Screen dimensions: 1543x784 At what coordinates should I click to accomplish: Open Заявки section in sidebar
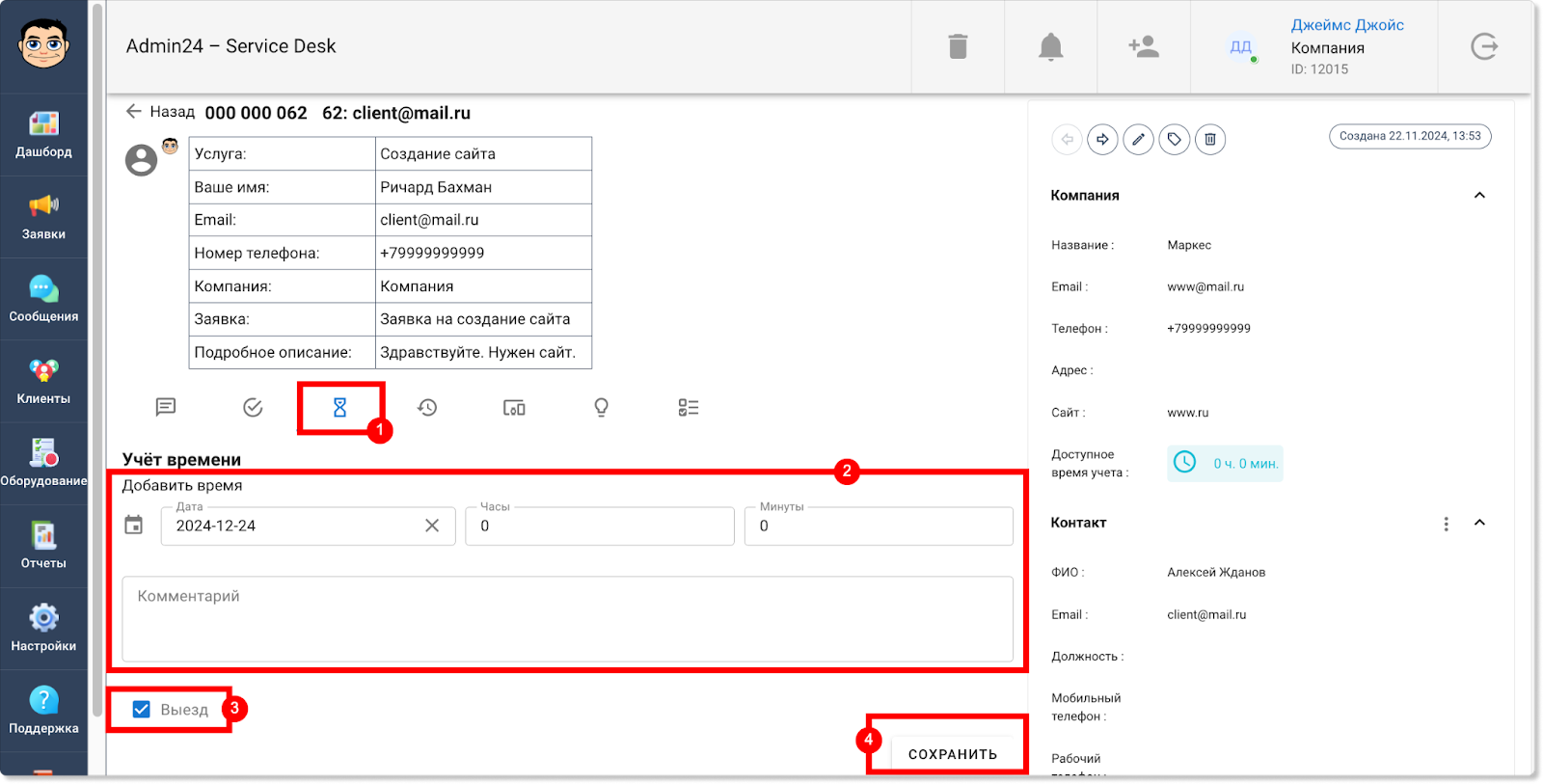click(x=43, y=217)
